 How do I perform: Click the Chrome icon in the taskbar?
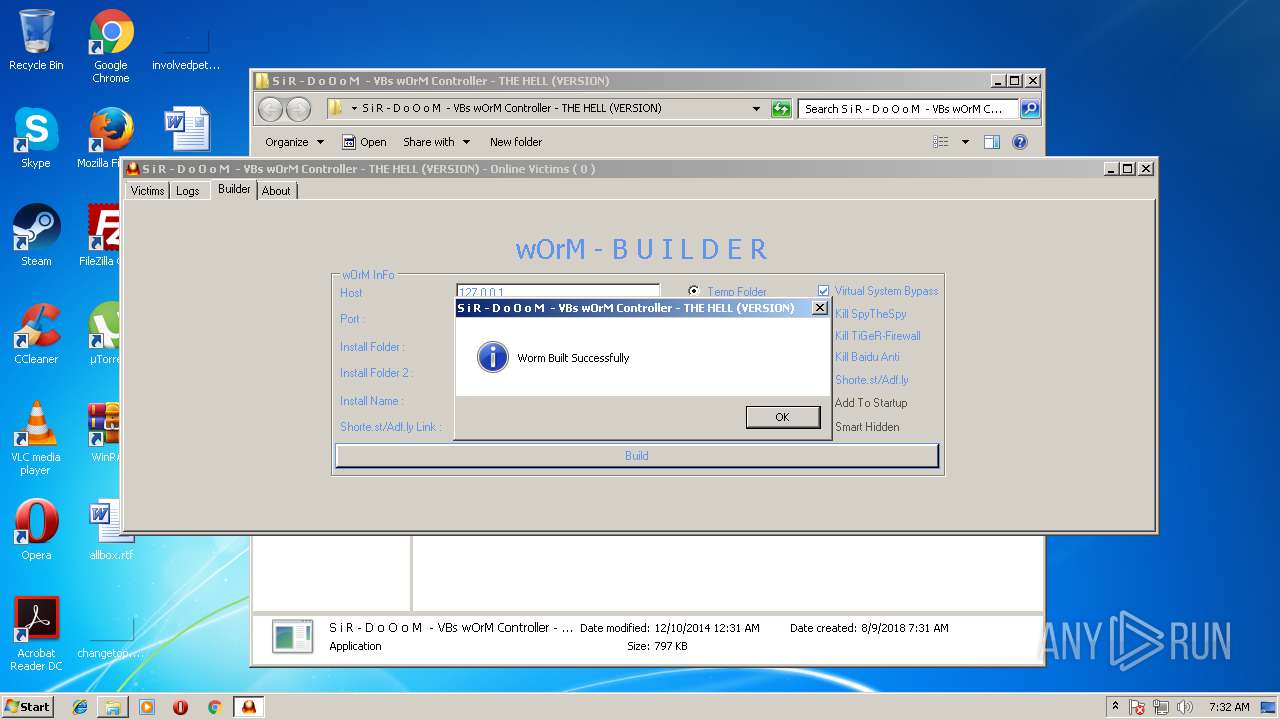[214, 707]
